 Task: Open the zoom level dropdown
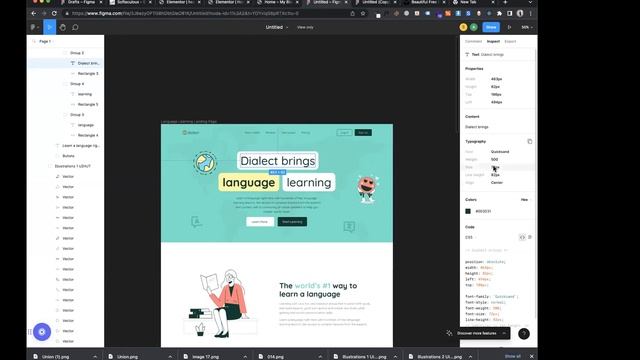coord(527,27)
